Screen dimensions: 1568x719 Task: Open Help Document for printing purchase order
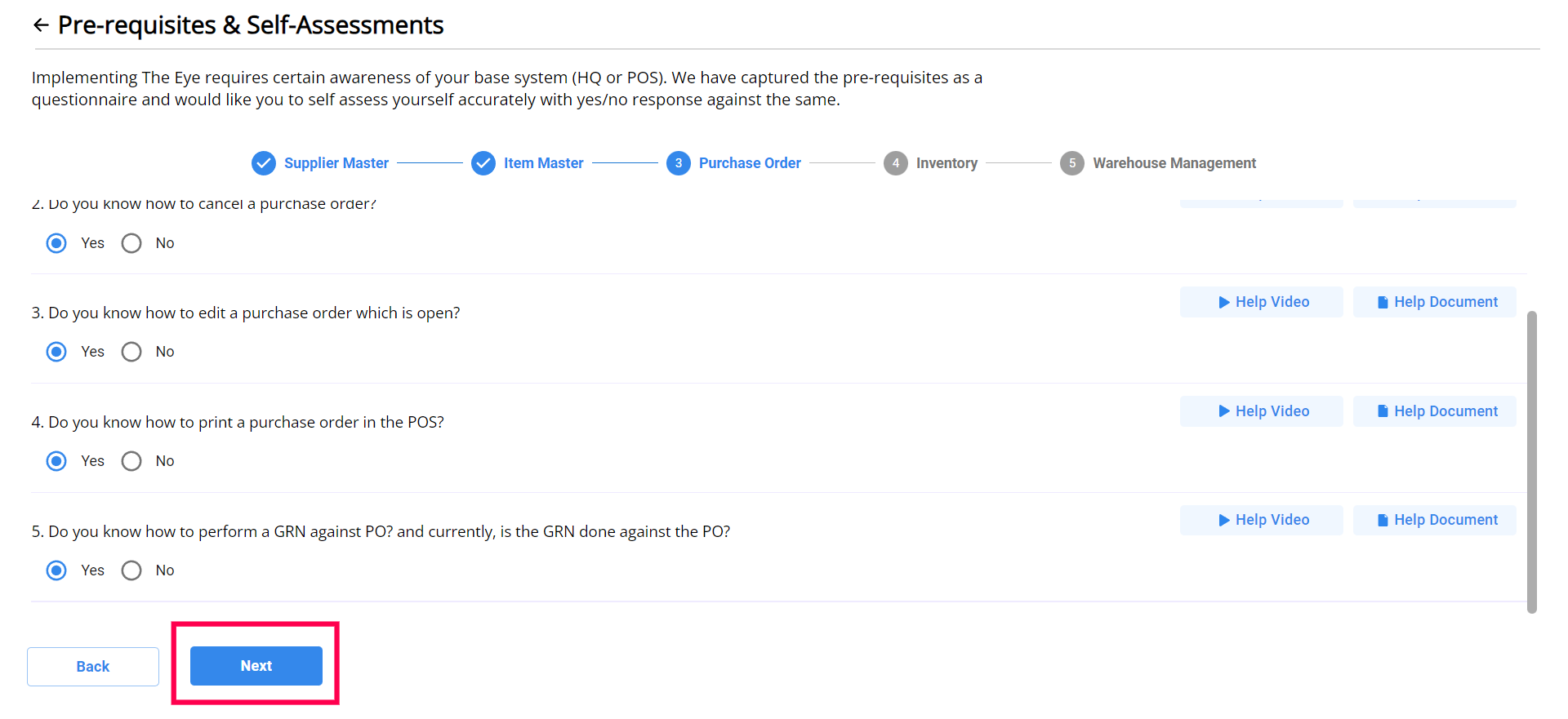[1435, 411]
